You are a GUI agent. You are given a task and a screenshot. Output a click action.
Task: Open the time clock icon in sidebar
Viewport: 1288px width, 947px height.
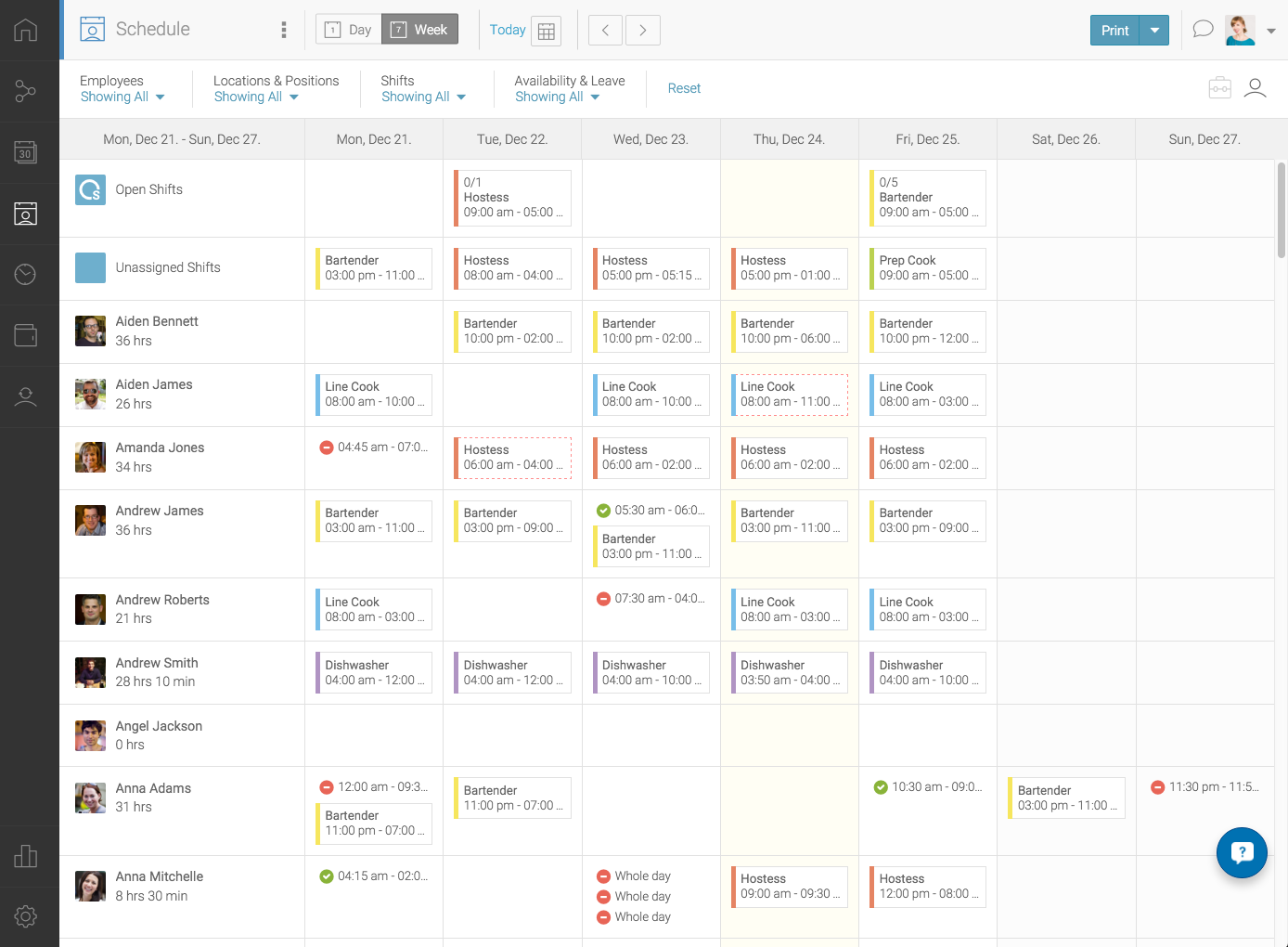tap(26, 274)
